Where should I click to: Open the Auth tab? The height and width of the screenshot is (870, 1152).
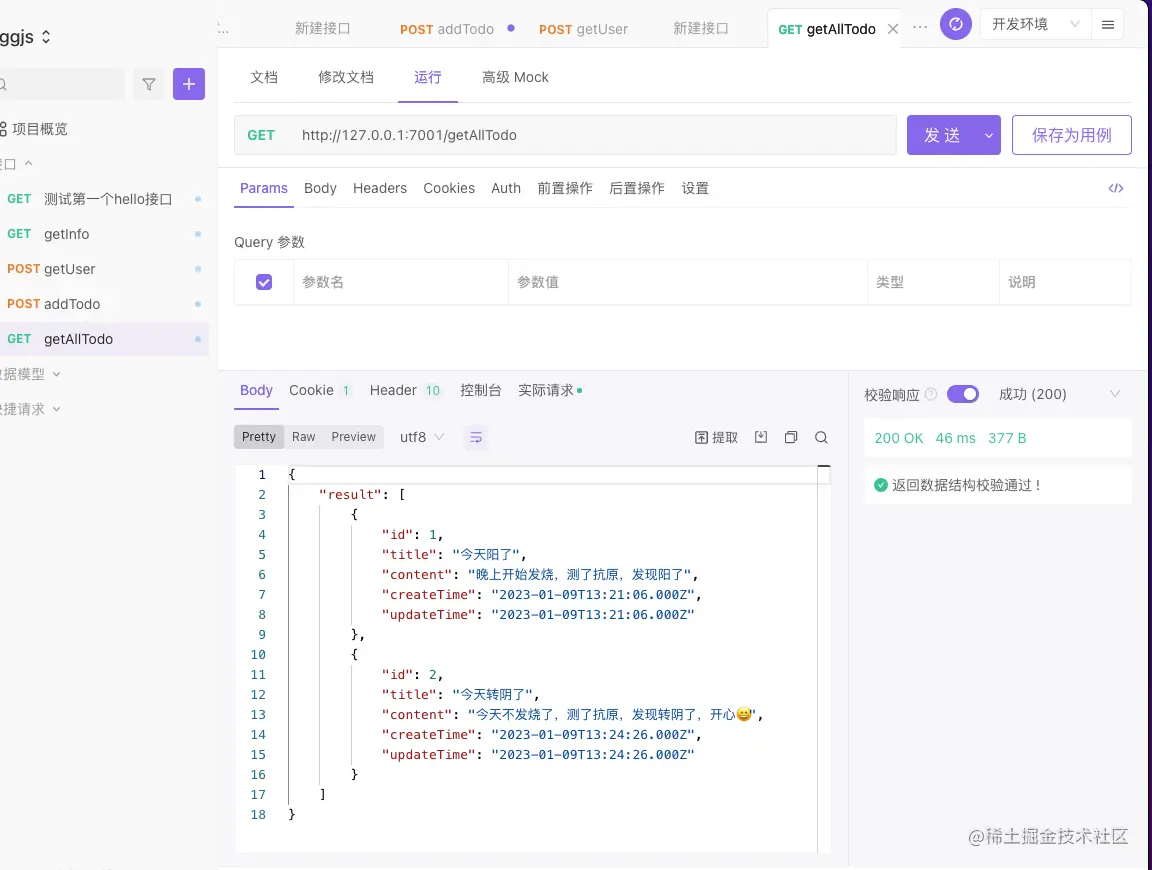506,188
